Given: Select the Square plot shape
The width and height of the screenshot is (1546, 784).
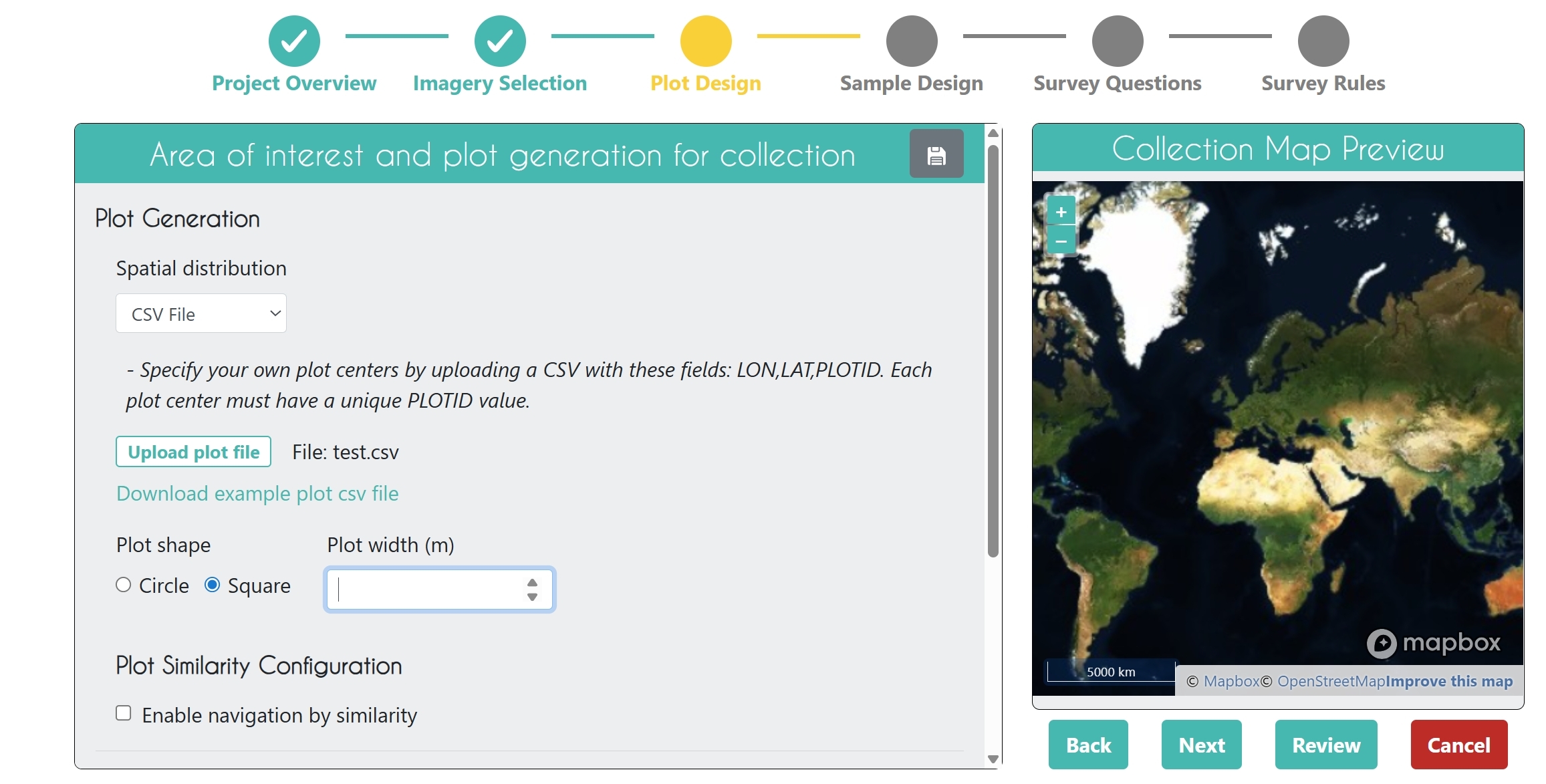Looking at the screenshot, I should [x=213, y=585].
